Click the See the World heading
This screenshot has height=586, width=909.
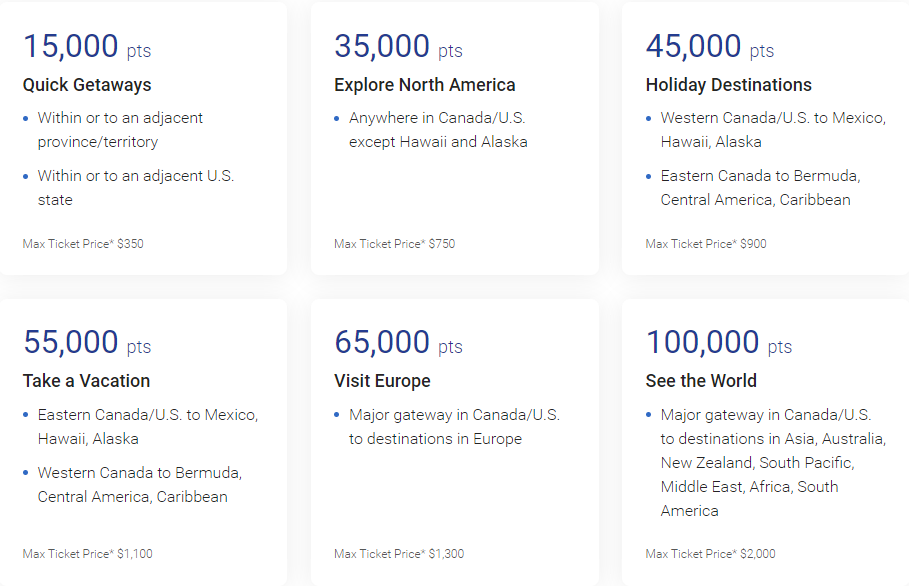(701, 381)
